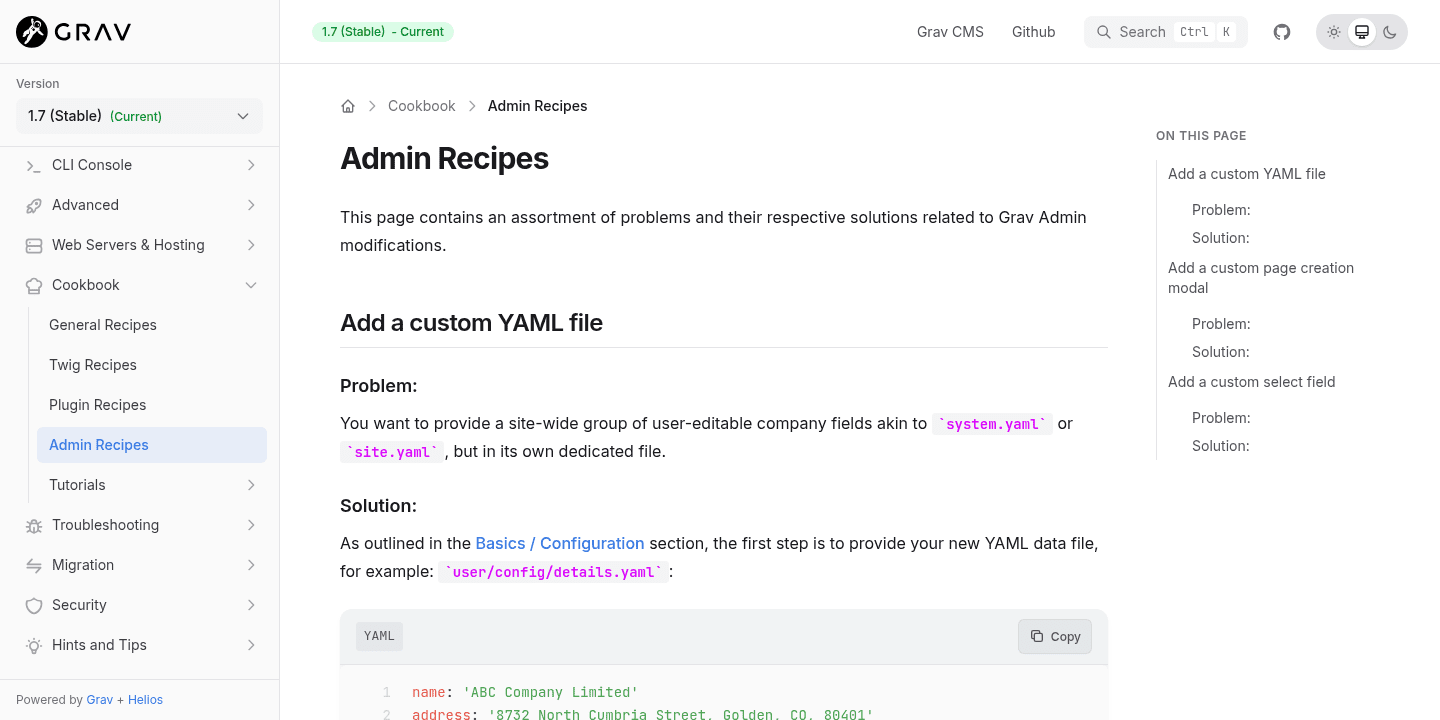1440x720 pixels.
Task: Collapse the Cookbook section
Action: coord(251,285)
